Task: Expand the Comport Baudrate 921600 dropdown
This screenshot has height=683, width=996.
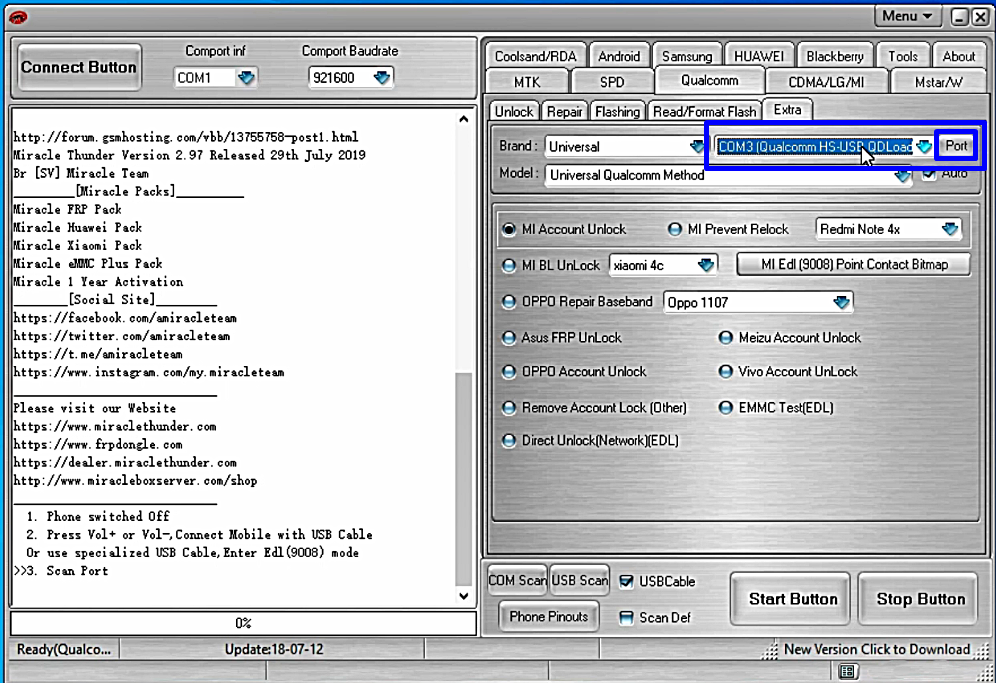Action: (381, 77)
